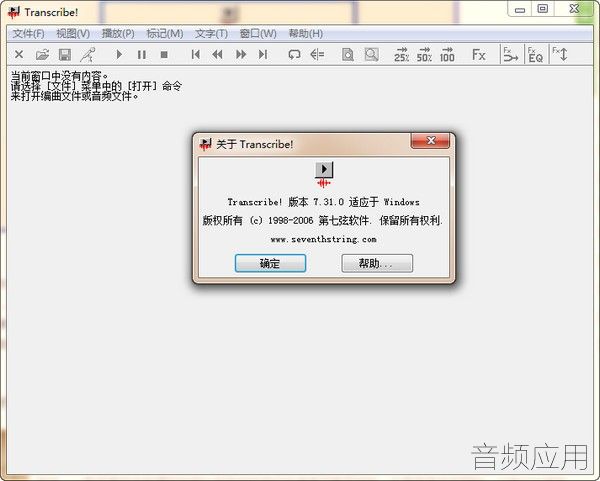Toggle loop playback icon

[x=294, y=55]
